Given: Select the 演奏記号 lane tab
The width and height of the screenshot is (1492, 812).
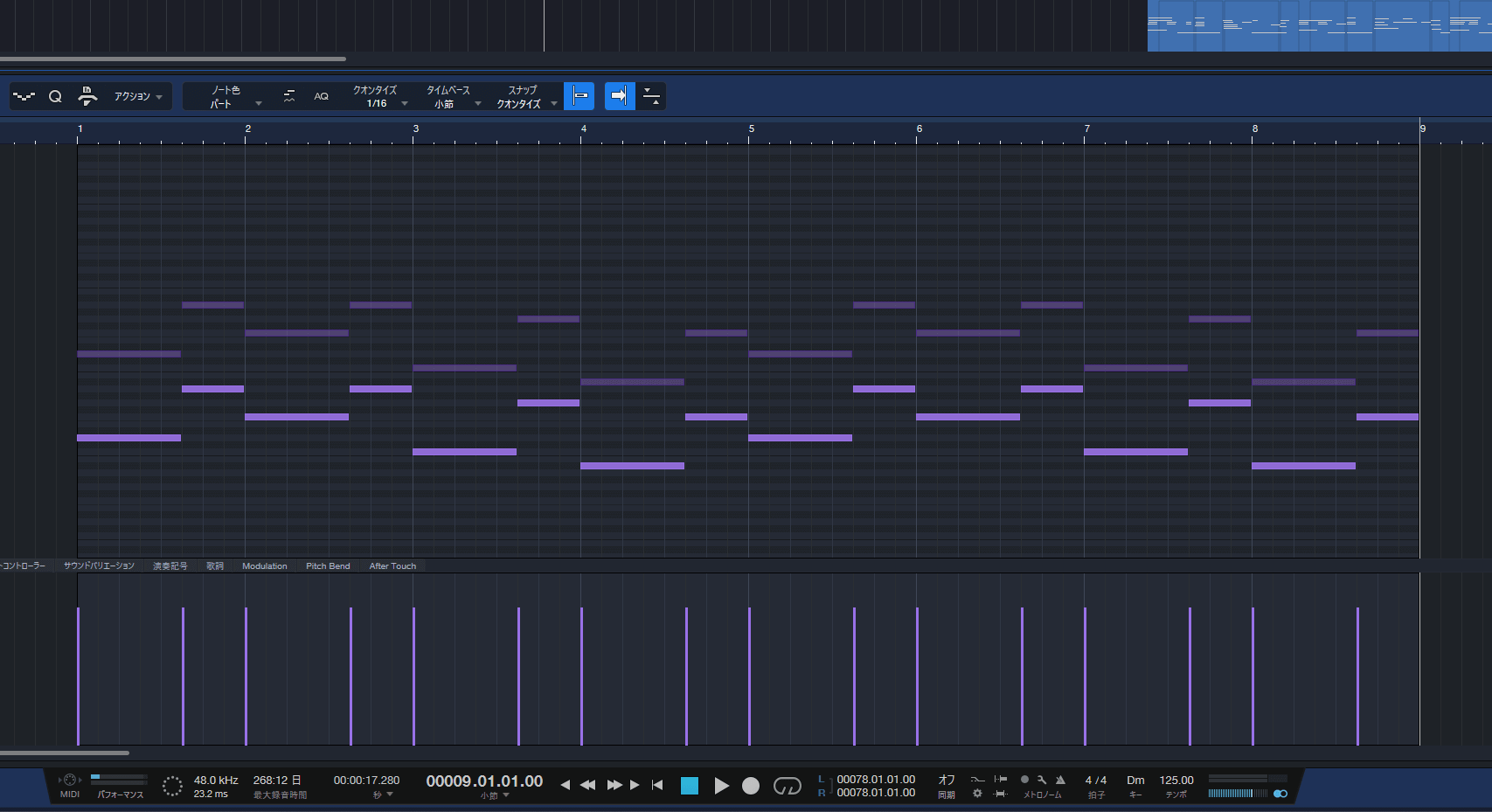Looking at the screenshot, I should pos(170,566).
